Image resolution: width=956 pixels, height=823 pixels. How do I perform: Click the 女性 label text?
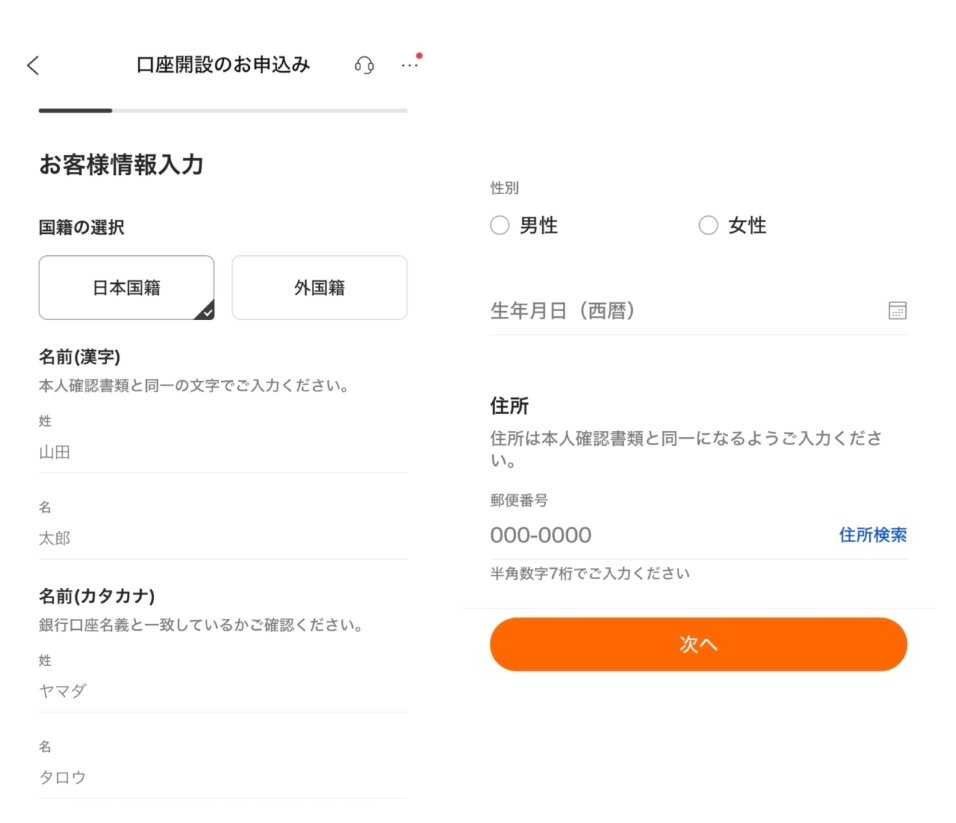[747, 226]
